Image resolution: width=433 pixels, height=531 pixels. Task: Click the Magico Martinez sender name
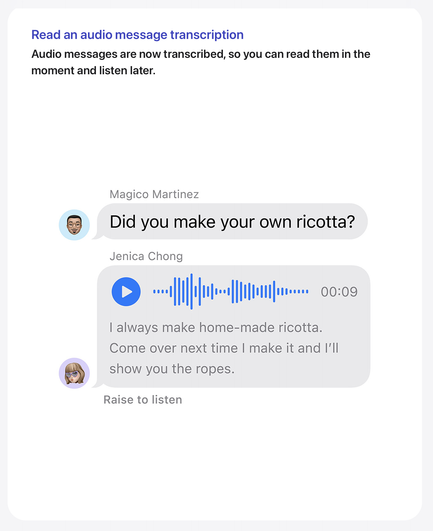pos(154,194)
